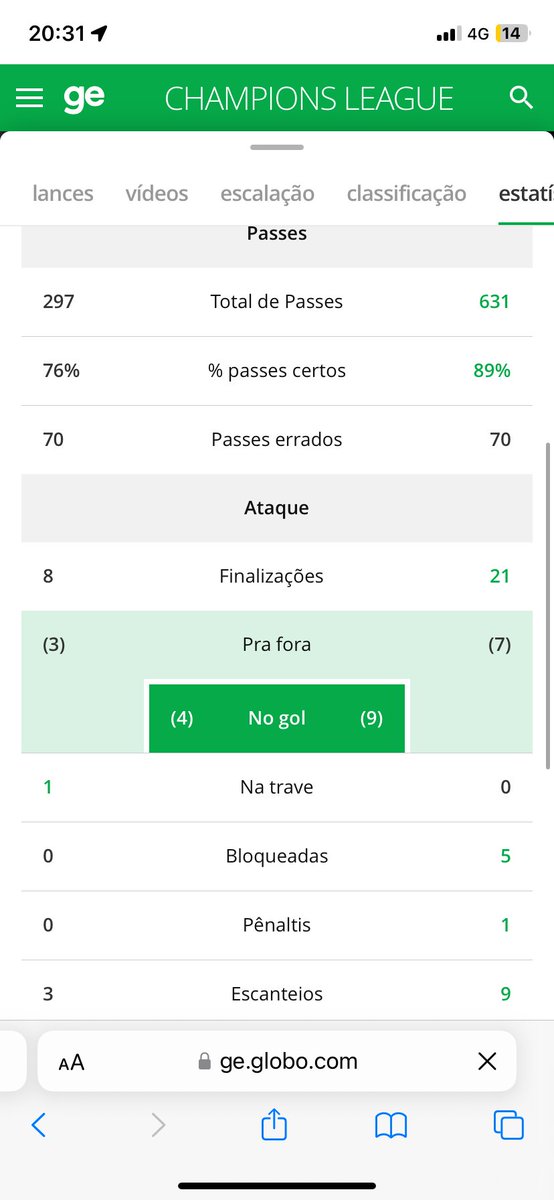Switch to the escalação tab
The height and width of the screenshot is (1200, 554).
(267, 194)
